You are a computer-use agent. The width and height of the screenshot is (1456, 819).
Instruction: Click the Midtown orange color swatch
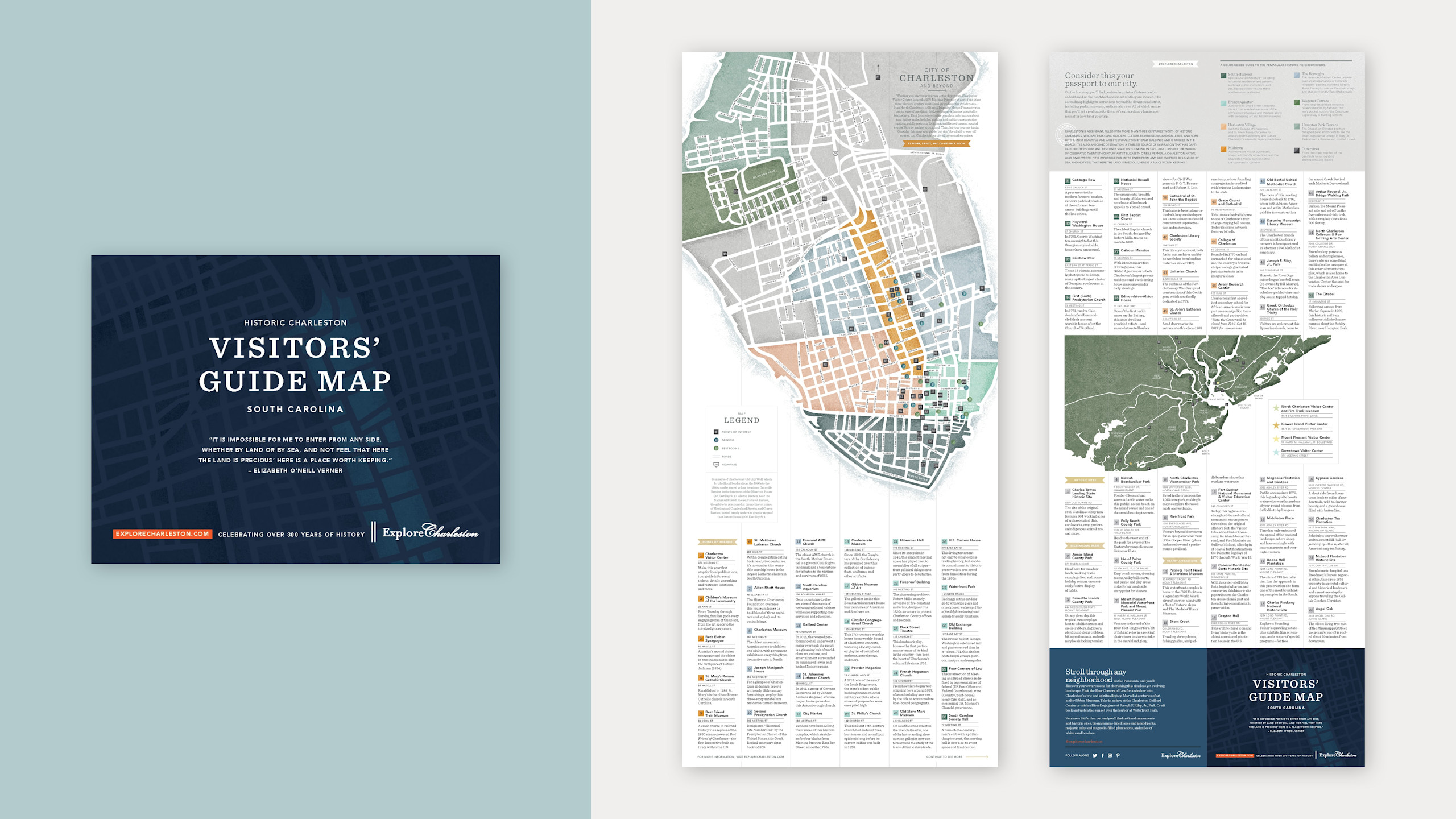click(x=1223, y=149)
